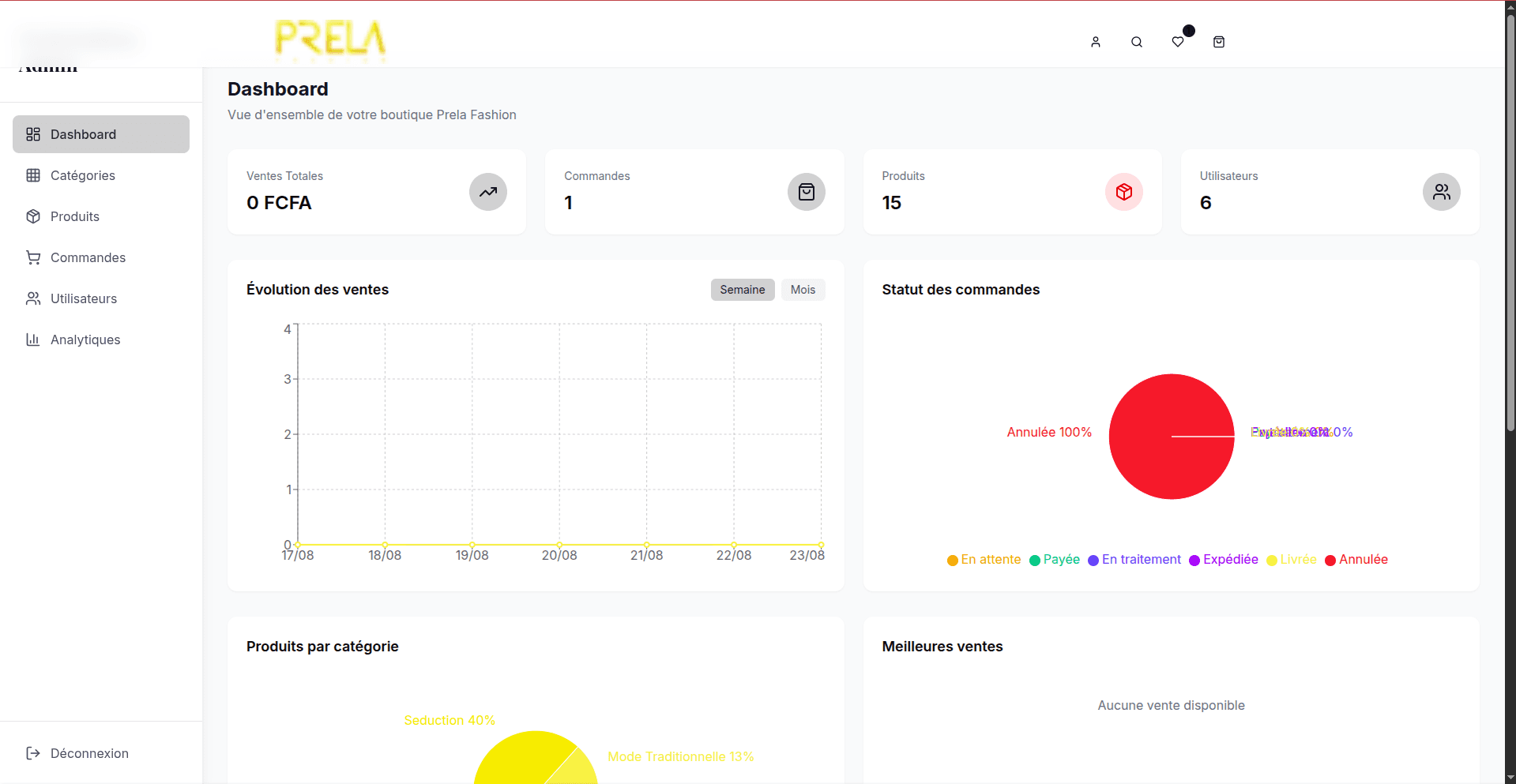Open the shopping bag icon in header

click(x=1218, y=42)
